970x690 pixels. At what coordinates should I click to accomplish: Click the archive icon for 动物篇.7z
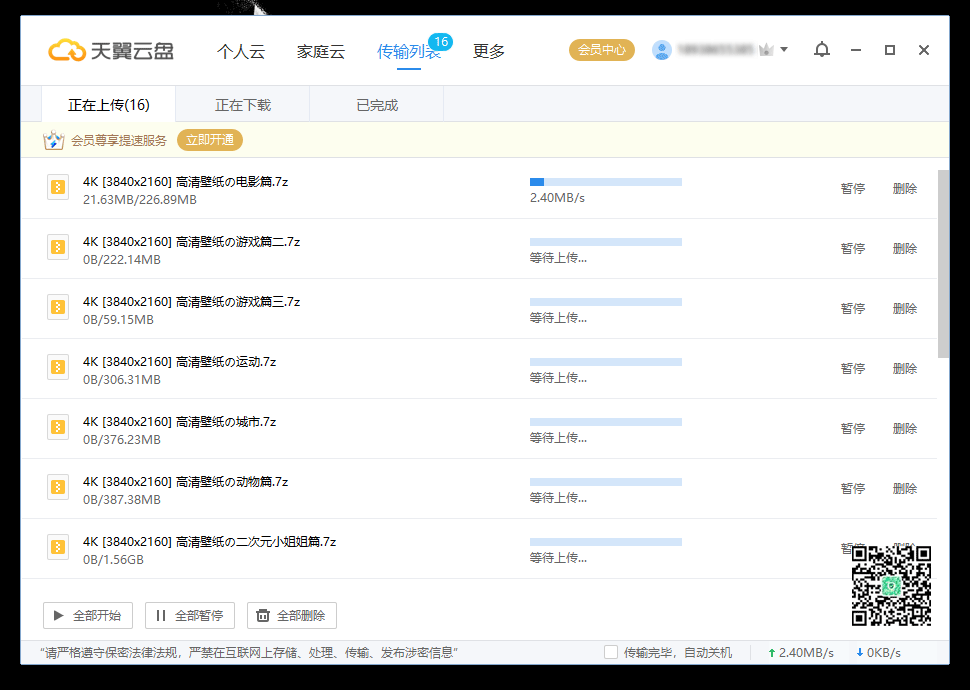[x=58, y=487]
